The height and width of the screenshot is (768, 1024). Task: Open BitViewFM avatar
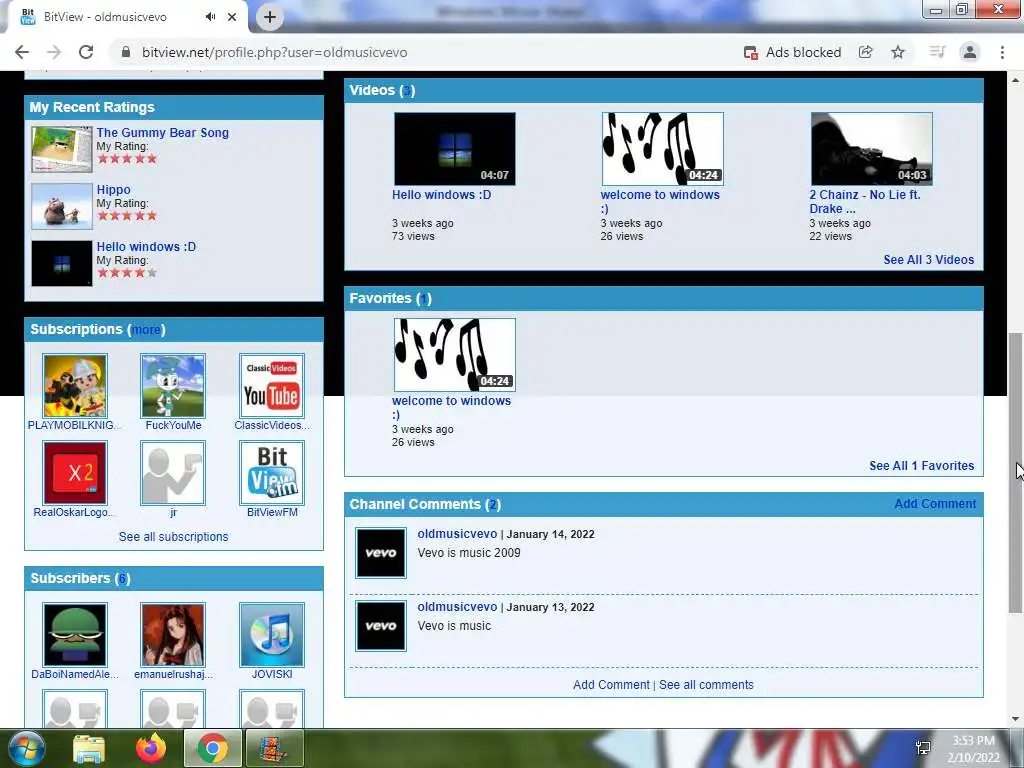272,473
